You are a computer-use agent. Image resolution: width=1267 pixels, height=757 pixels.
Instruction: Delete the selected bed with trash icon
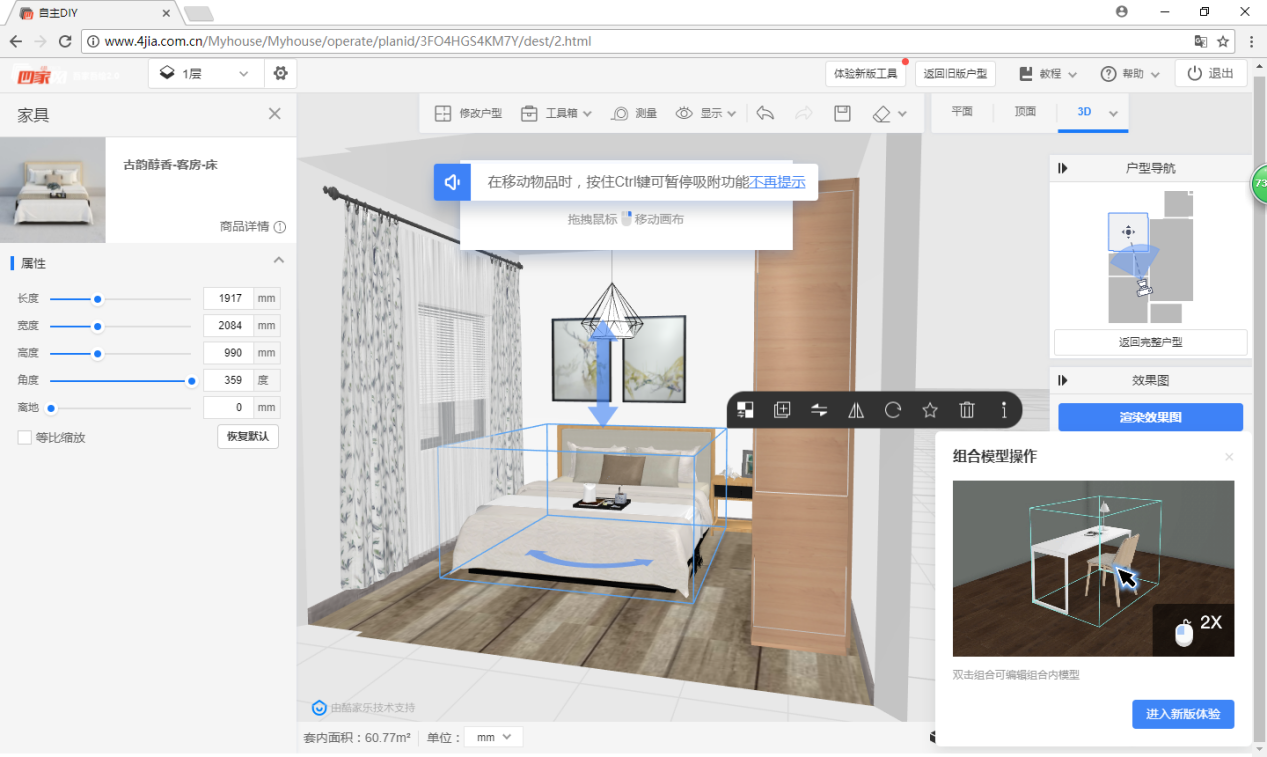click(x=967, y=409)
